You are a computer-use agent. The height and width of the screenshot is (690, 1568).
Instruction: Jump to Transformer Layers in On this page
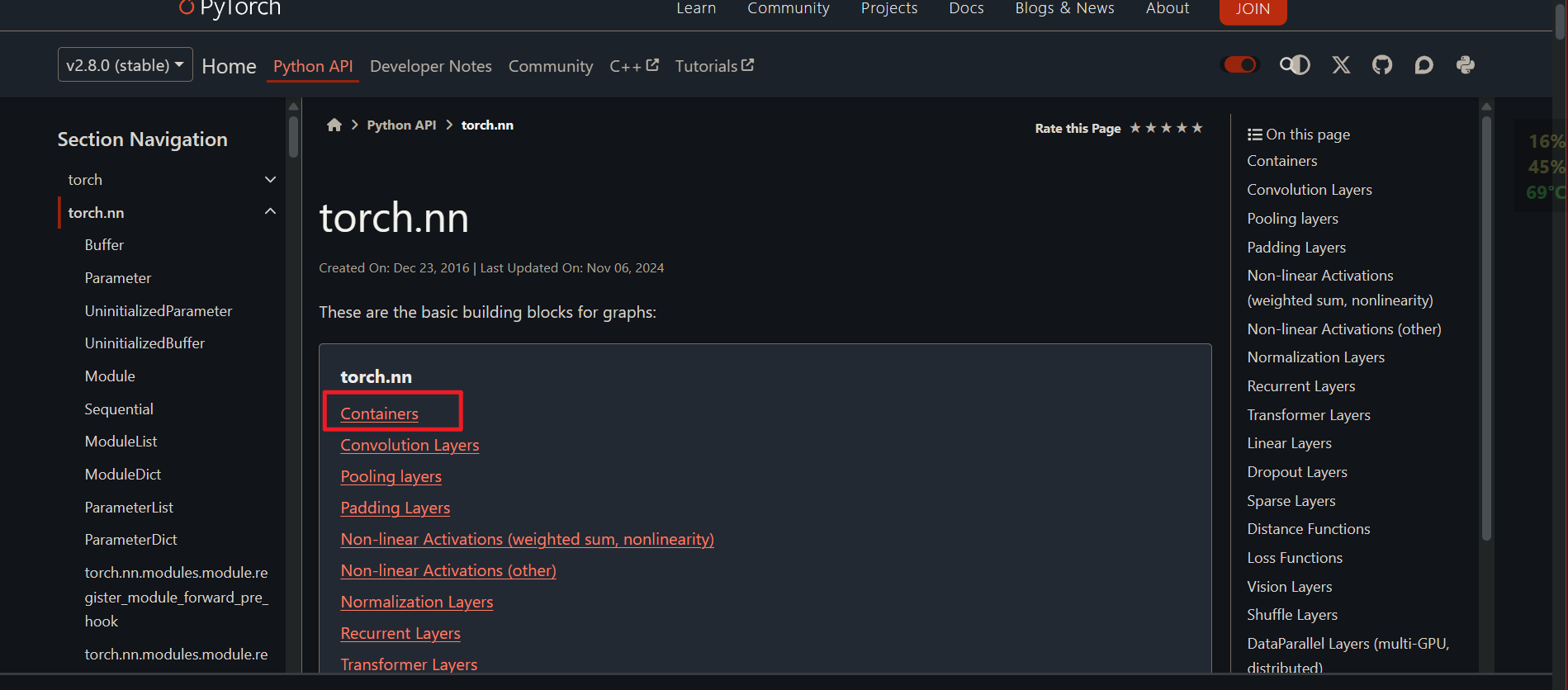[1309, 415]
